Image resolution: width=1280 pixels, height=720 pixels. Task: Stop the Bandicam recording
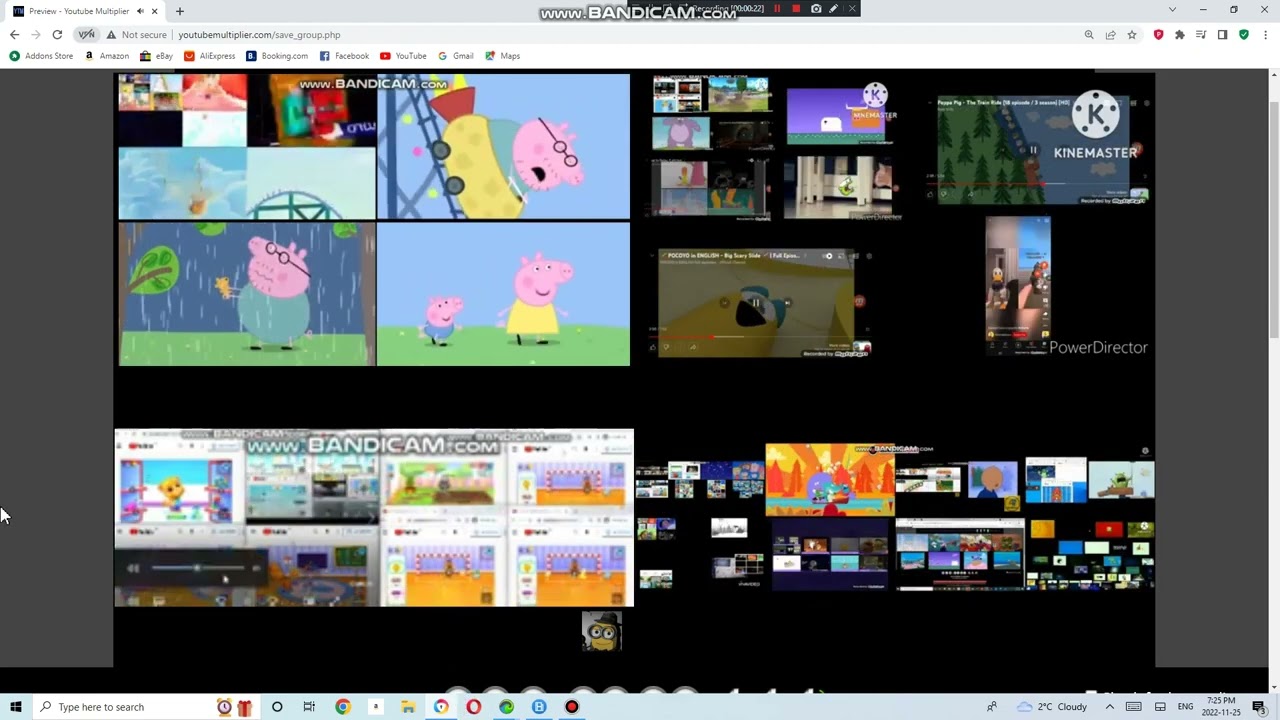[796, 9]
